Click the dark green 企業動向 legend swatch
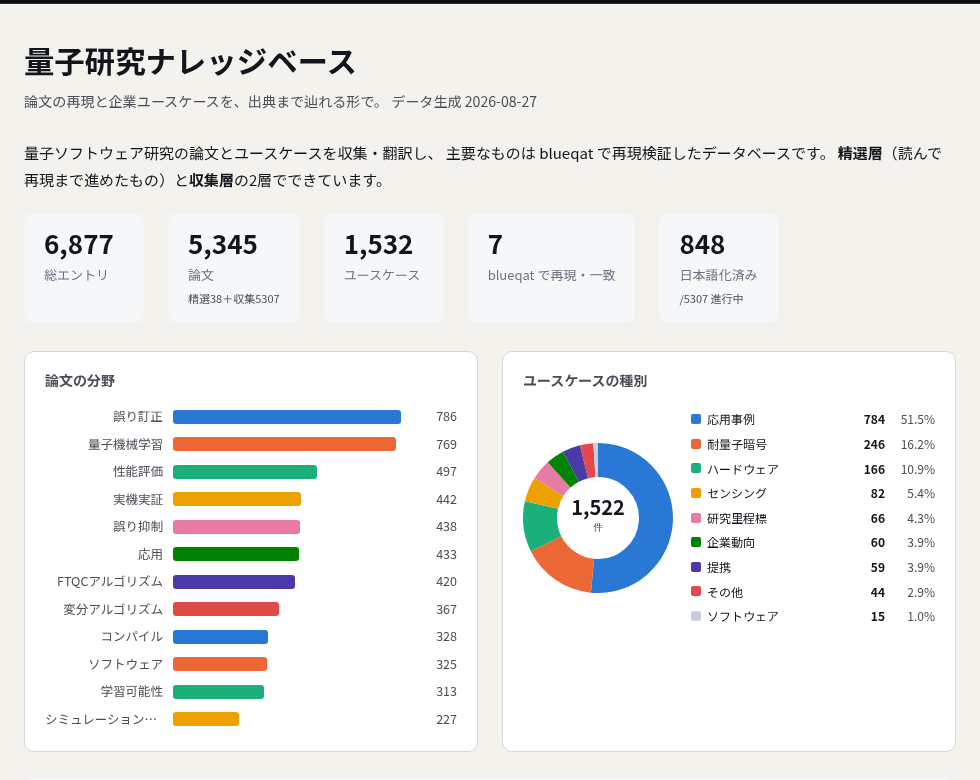Image resolution: width=980 pixels, height=780 pixels. point(696,542)
